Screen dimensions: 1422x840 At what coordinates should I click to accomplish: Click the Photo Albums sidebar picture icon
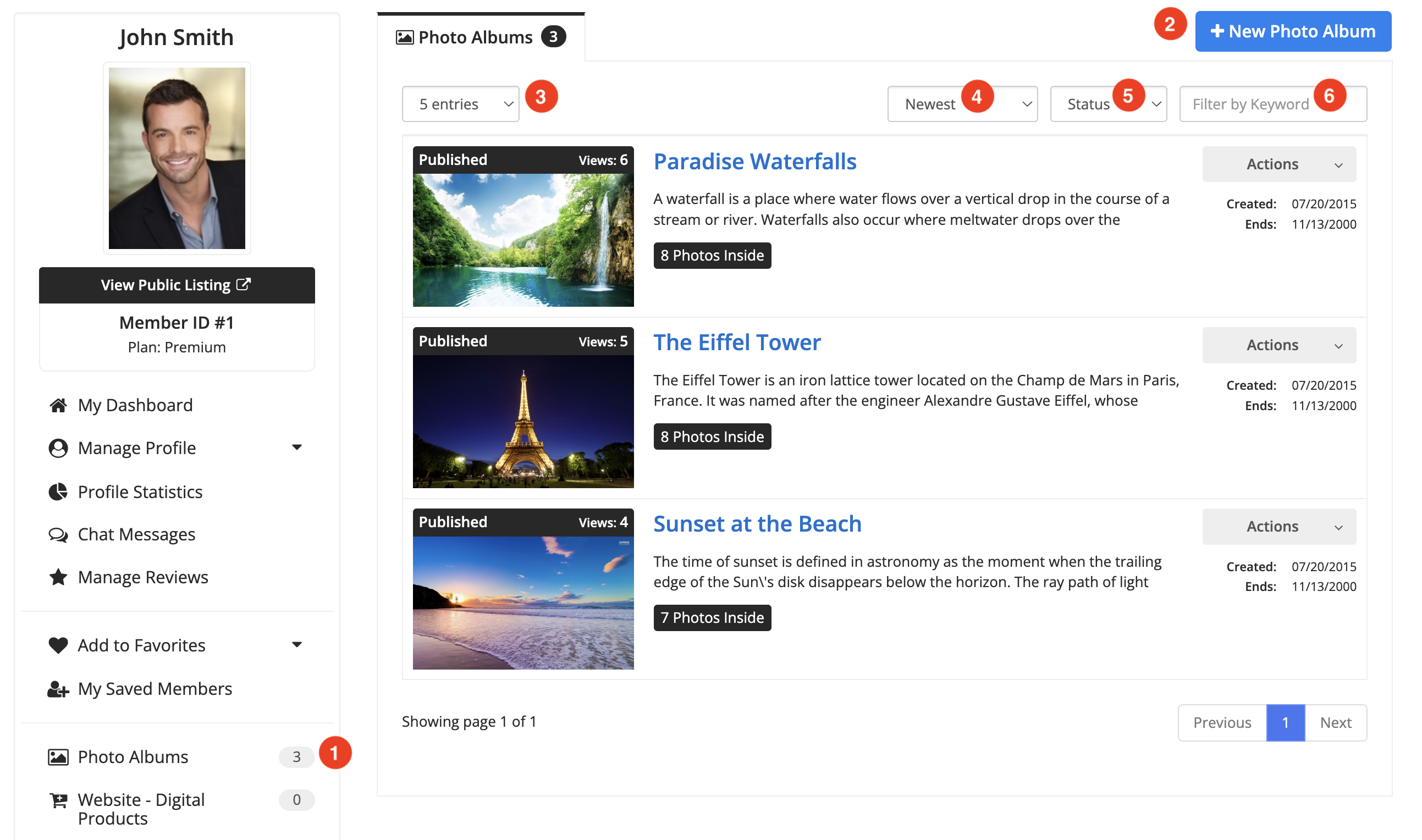coord(58,757)
